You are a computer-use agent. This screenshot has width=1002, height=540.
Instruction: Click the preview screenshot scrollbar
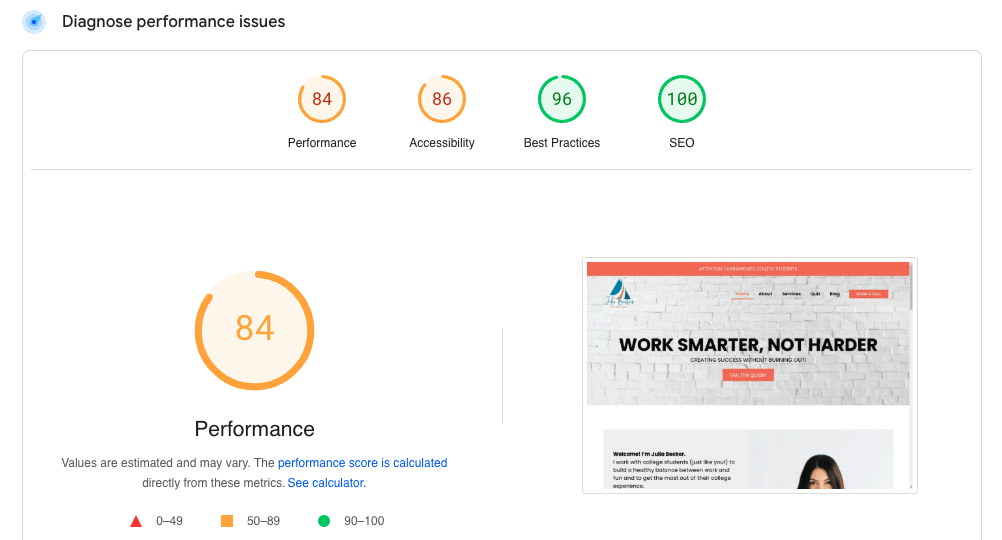click(x=911, y=375)
